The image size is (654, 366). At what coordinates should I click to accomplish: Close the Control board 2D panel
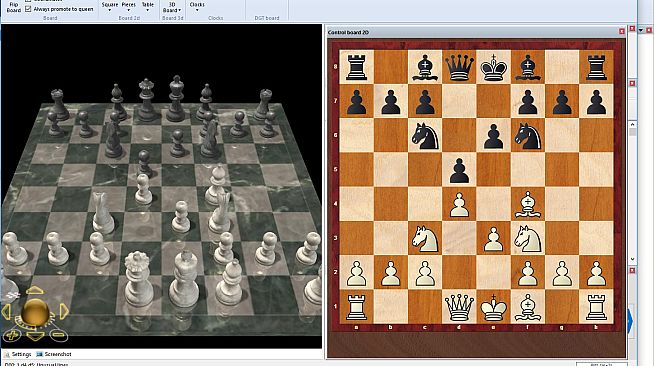pyautogui.click(x=621, y=32)
